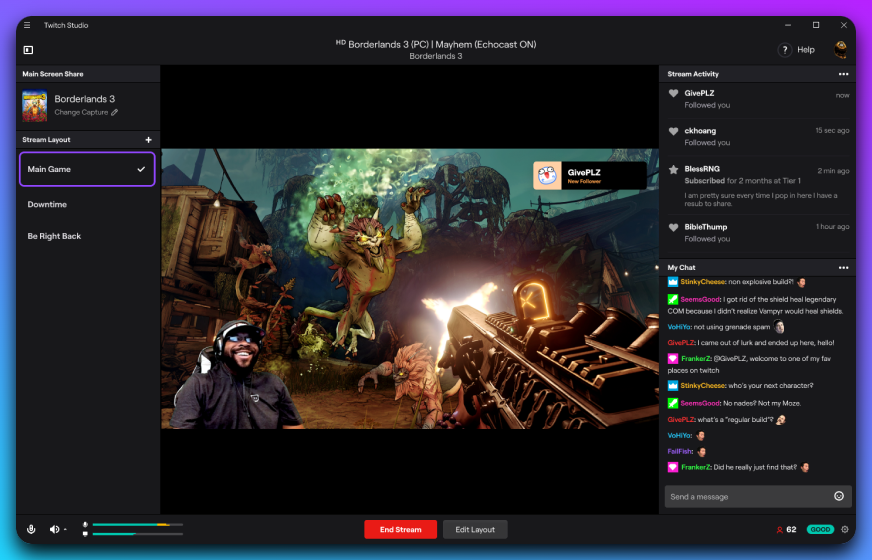Viewport: 872px width, 560px height.
Task: Click the pink heart badge next to FrankerZ's last message
Action: (x=672, y=467)
